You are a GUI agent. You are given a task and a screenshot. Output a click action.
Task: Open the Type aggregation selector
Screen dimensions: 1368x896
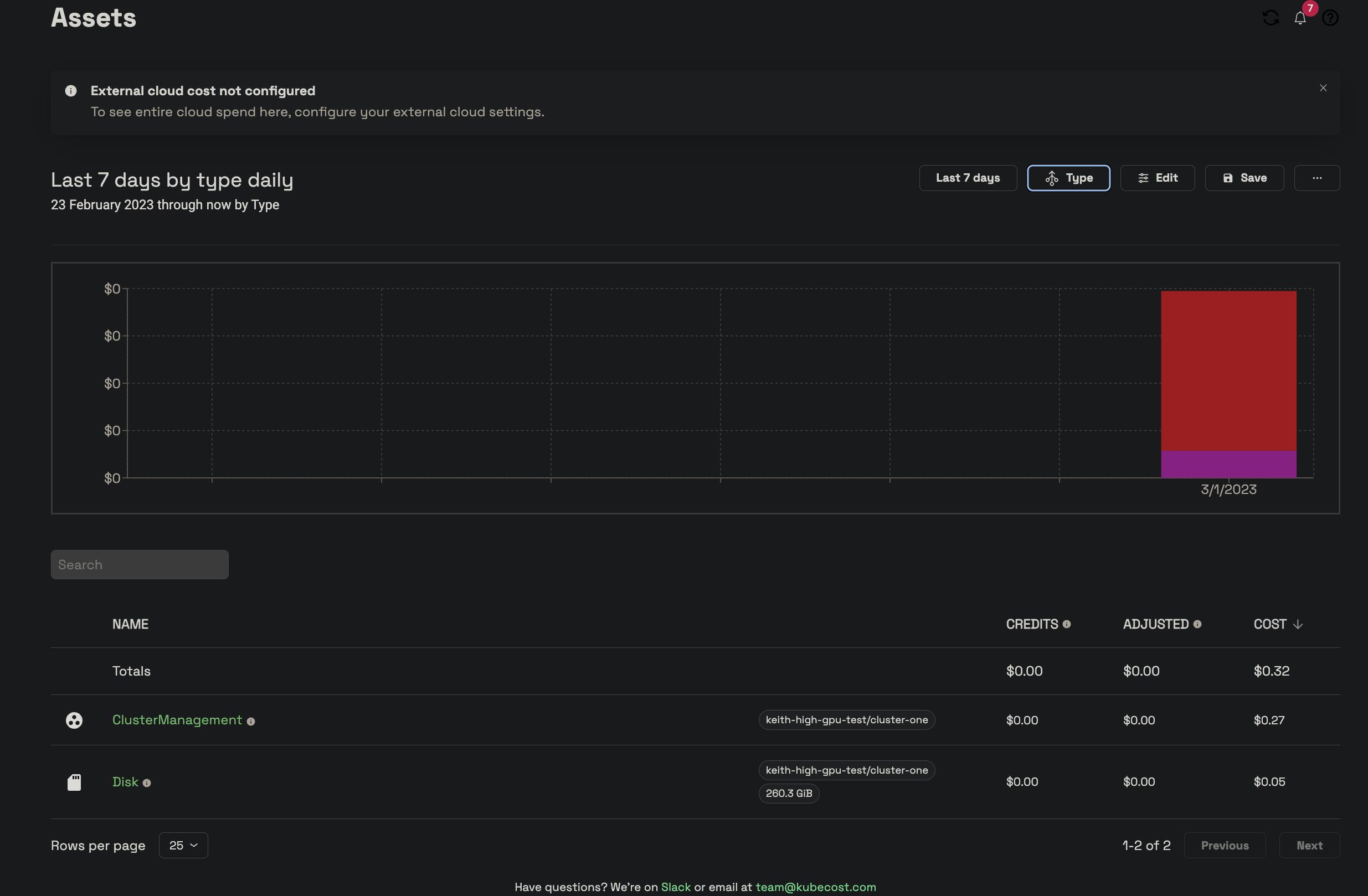(1068, 178)
